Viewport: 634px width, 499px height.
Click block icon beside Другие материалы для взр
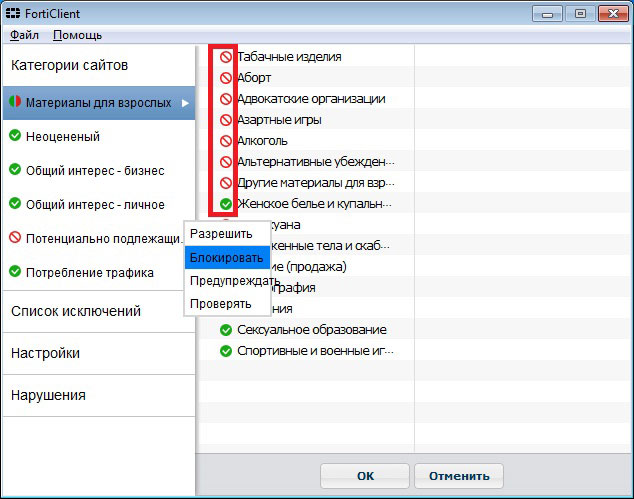[x=226, y=183]
